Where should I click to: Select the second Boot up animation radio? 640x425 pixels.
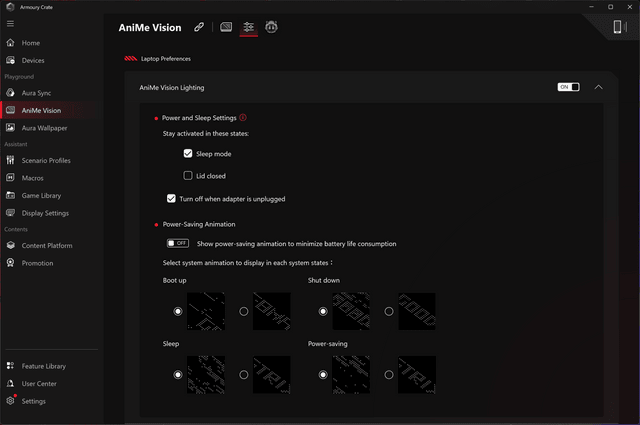244,312
